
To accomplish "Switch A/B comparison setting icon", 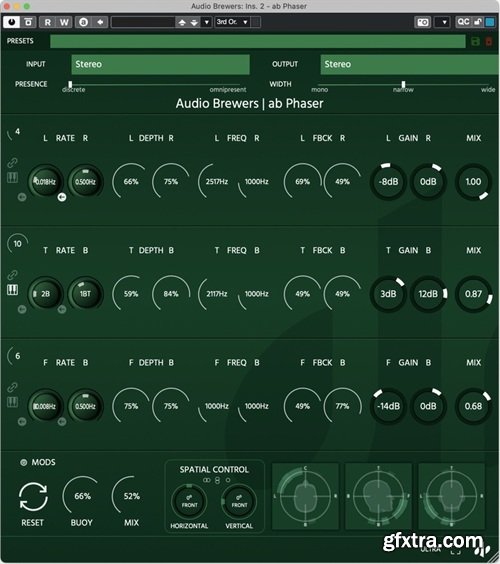I will point(83,22).
